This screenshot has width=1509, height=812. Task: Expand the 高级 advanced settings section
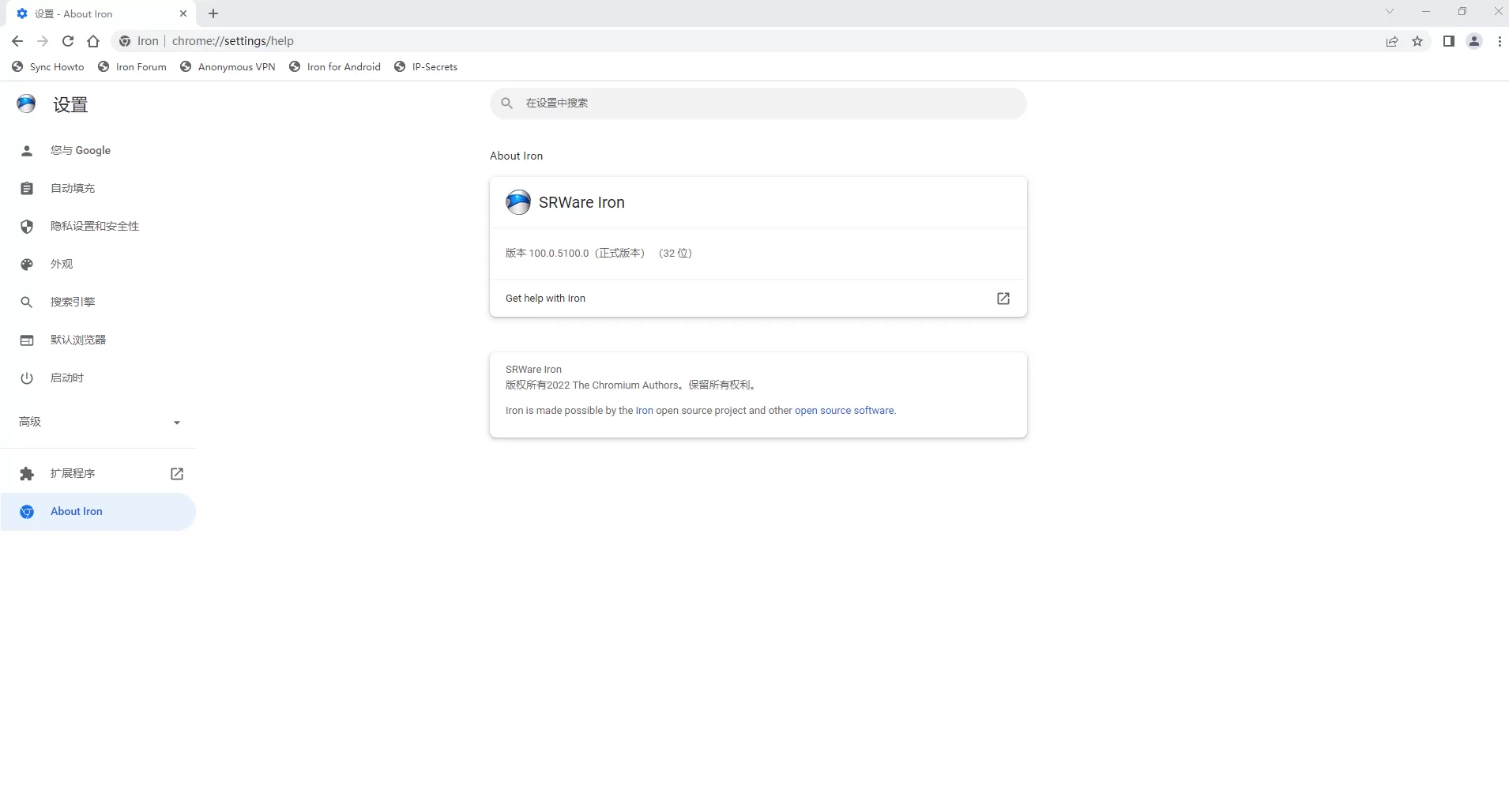tap(99, 422)
